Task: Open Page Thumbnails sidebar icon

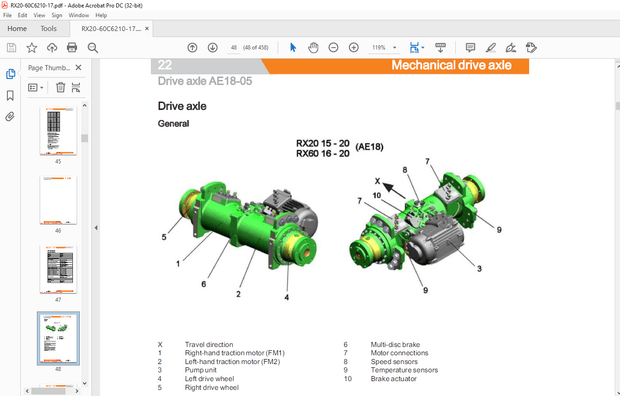Action: click(x=10, y=74)
